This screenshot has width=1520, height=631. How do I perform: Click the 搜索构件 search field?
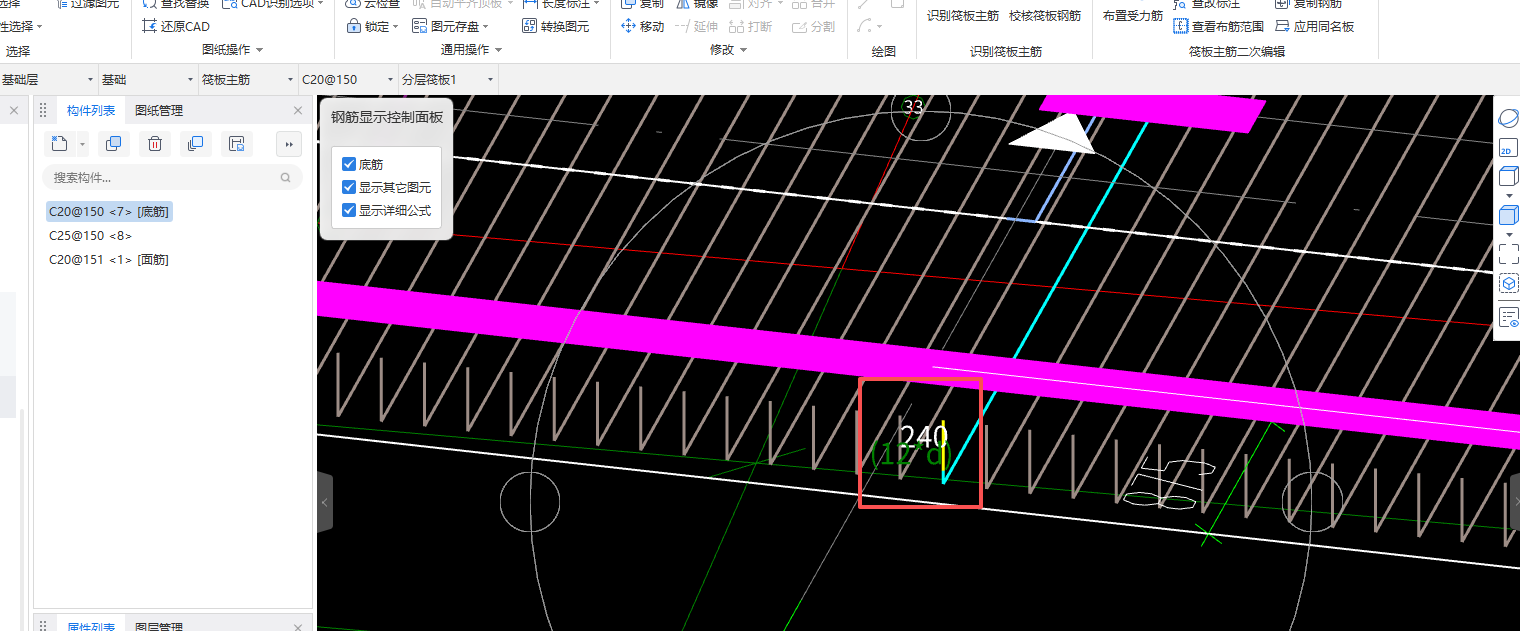tap(172, 177)
